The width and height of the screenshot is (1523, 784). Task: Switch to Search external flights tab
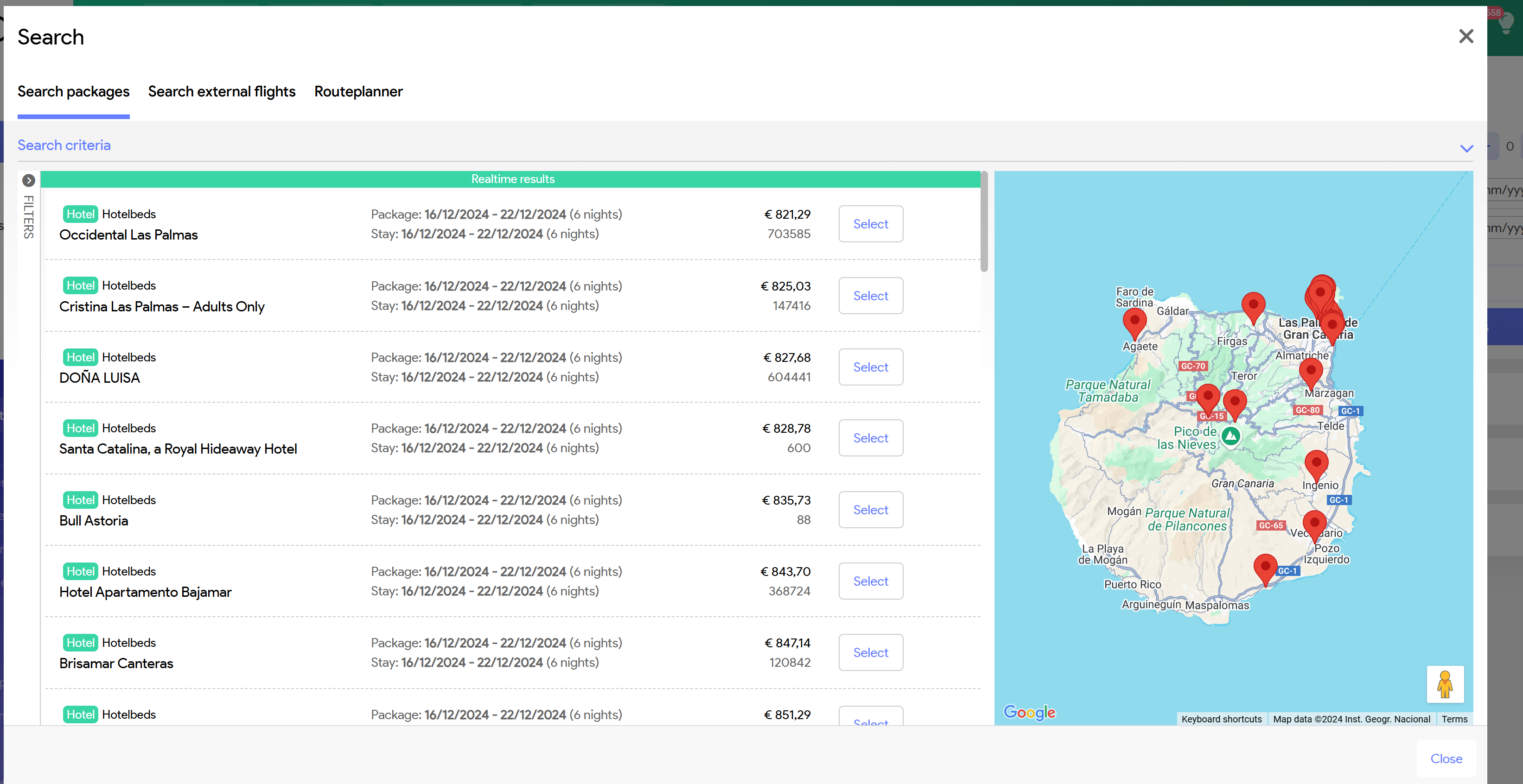221,92
